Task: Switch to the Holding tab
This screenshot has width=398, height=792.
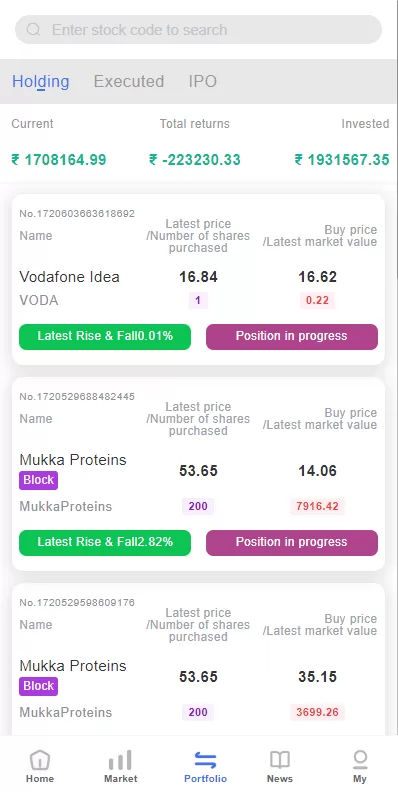Action: [x=41, y=81]
